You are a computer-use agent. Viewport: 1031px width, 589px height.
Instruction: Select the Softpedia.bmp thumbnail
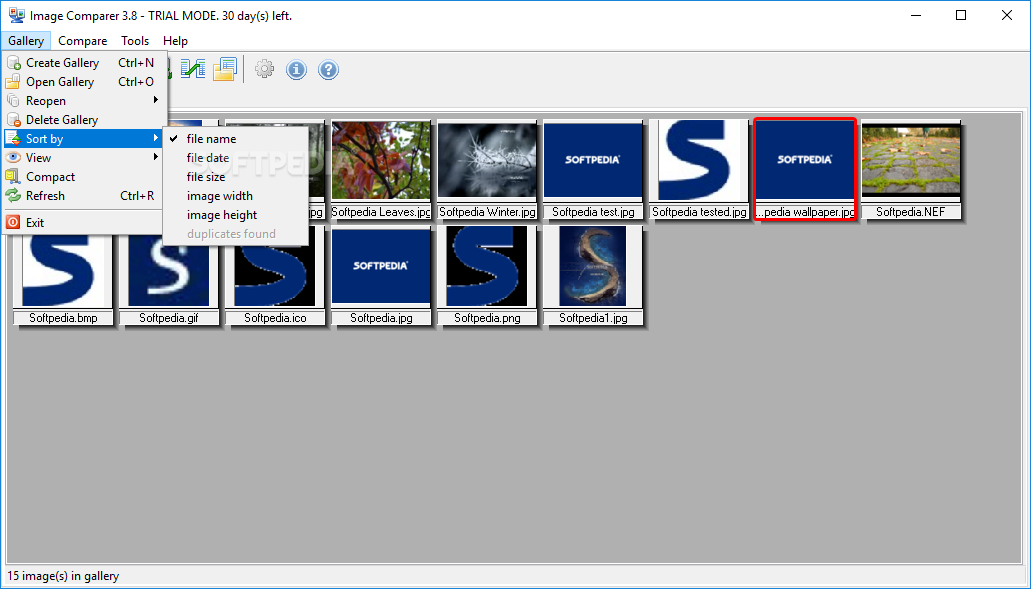coord(63,275)
